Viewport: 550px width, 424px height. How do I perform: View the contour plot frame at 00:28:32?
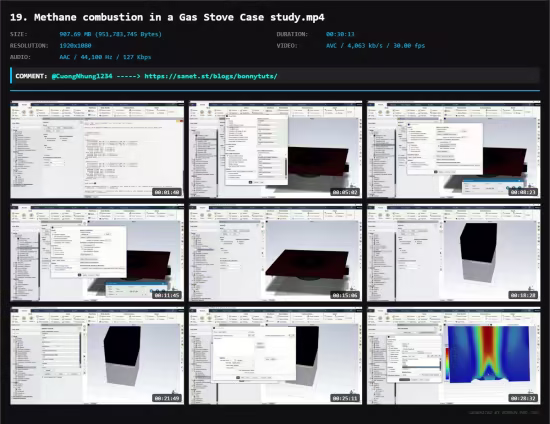[x=454, y=356]
